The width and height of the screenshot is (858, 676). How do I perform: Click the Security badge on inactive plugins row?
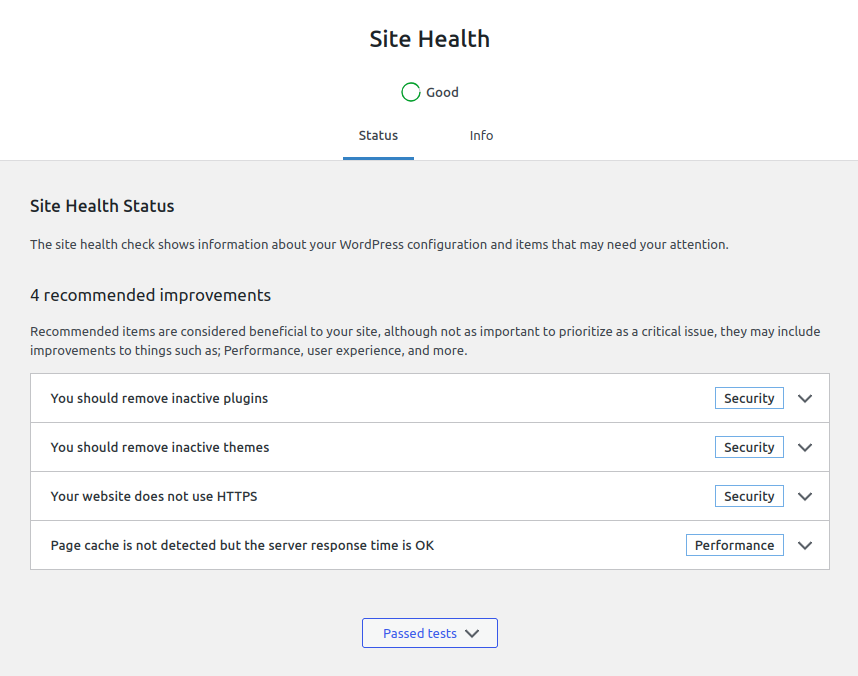click(x=749, y=398)
